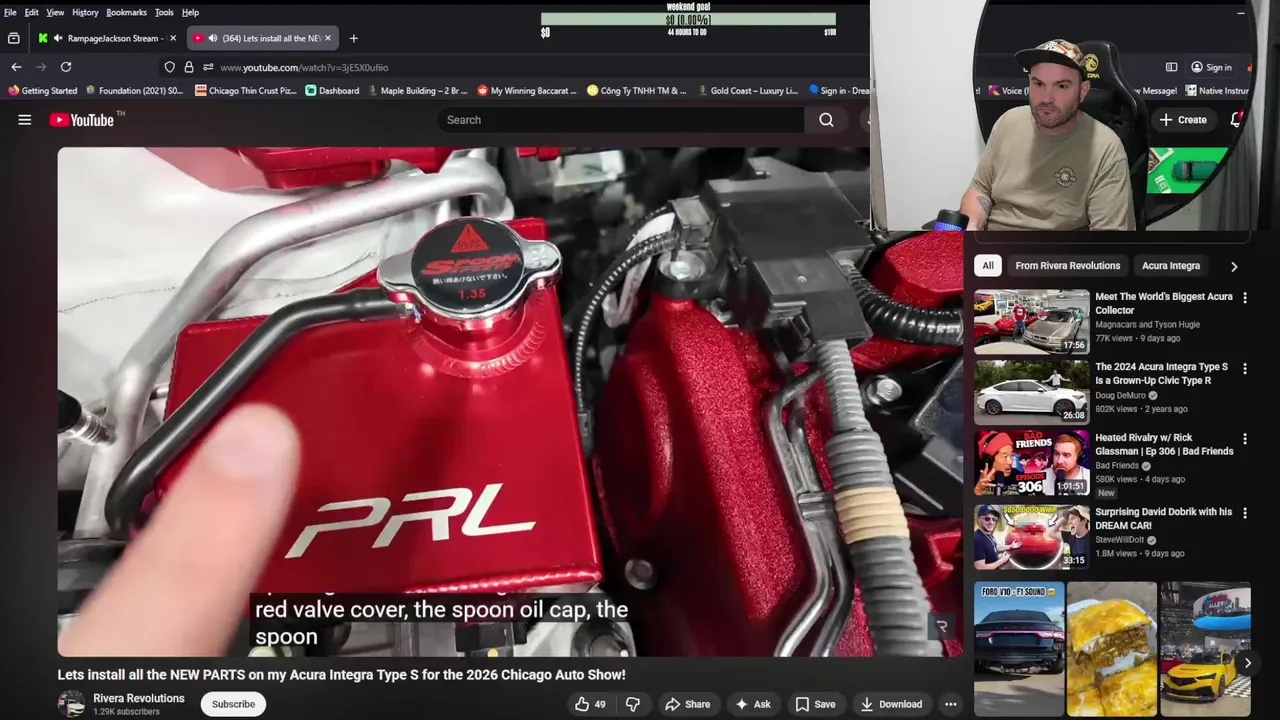Open options for 2024 Acura Integra Type S video
The width and height of the screenshot is (1280, 720).
(x=1245, y=369)
